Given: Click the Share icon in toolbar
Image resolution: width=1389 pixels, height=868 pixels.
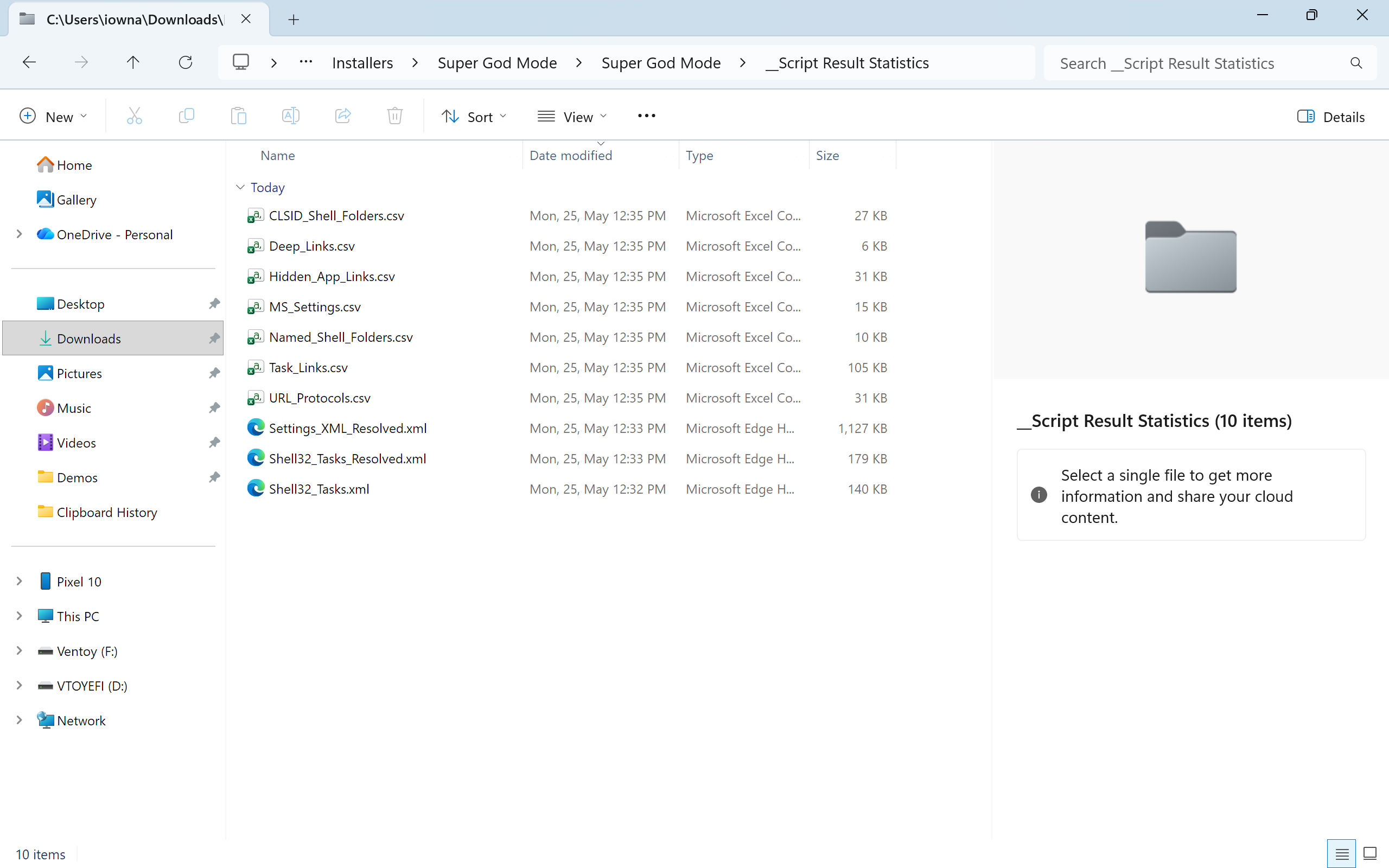Looking at the screenshot, I should 343,116.
